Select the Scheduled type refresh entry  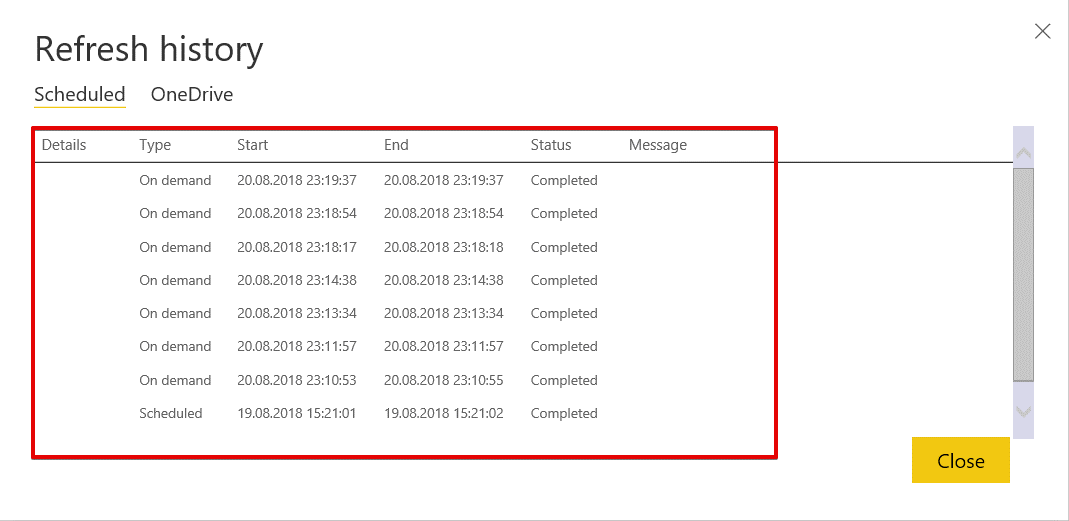click(x=171, y=413)
